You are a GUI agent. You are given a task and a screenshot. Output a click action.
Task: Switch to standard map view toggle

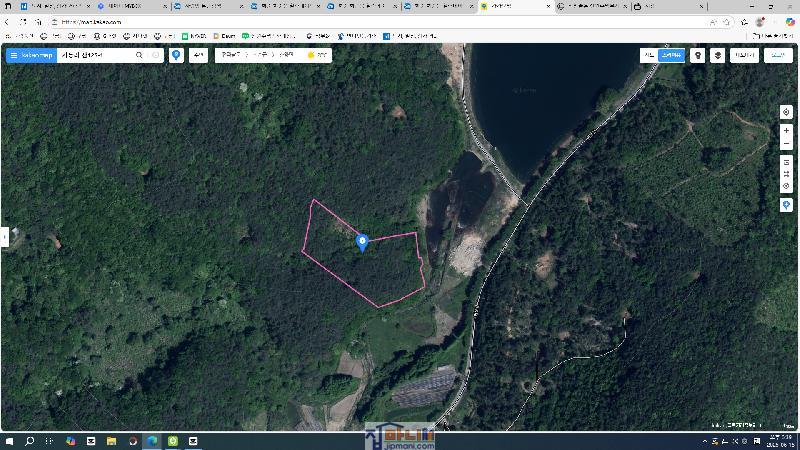click(x=649, y=56)
